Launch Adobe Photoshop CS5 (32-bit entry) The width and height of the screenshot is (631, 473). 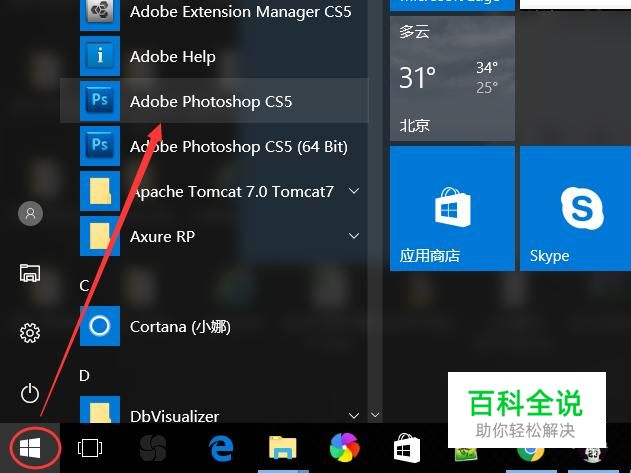[214, 101]
